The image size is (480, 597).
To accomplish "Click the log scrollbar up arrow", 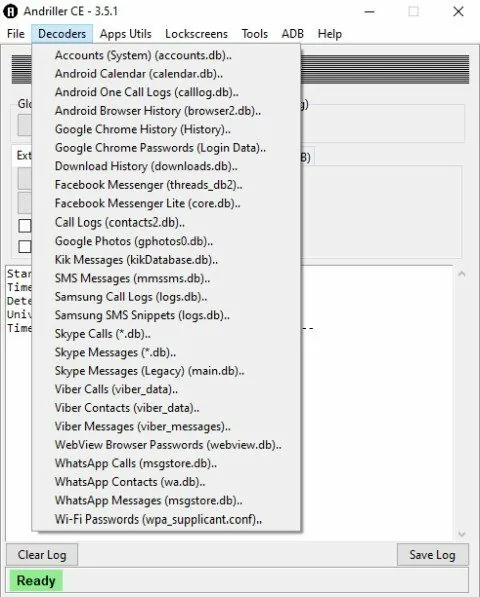I will [x=462, y=274].
